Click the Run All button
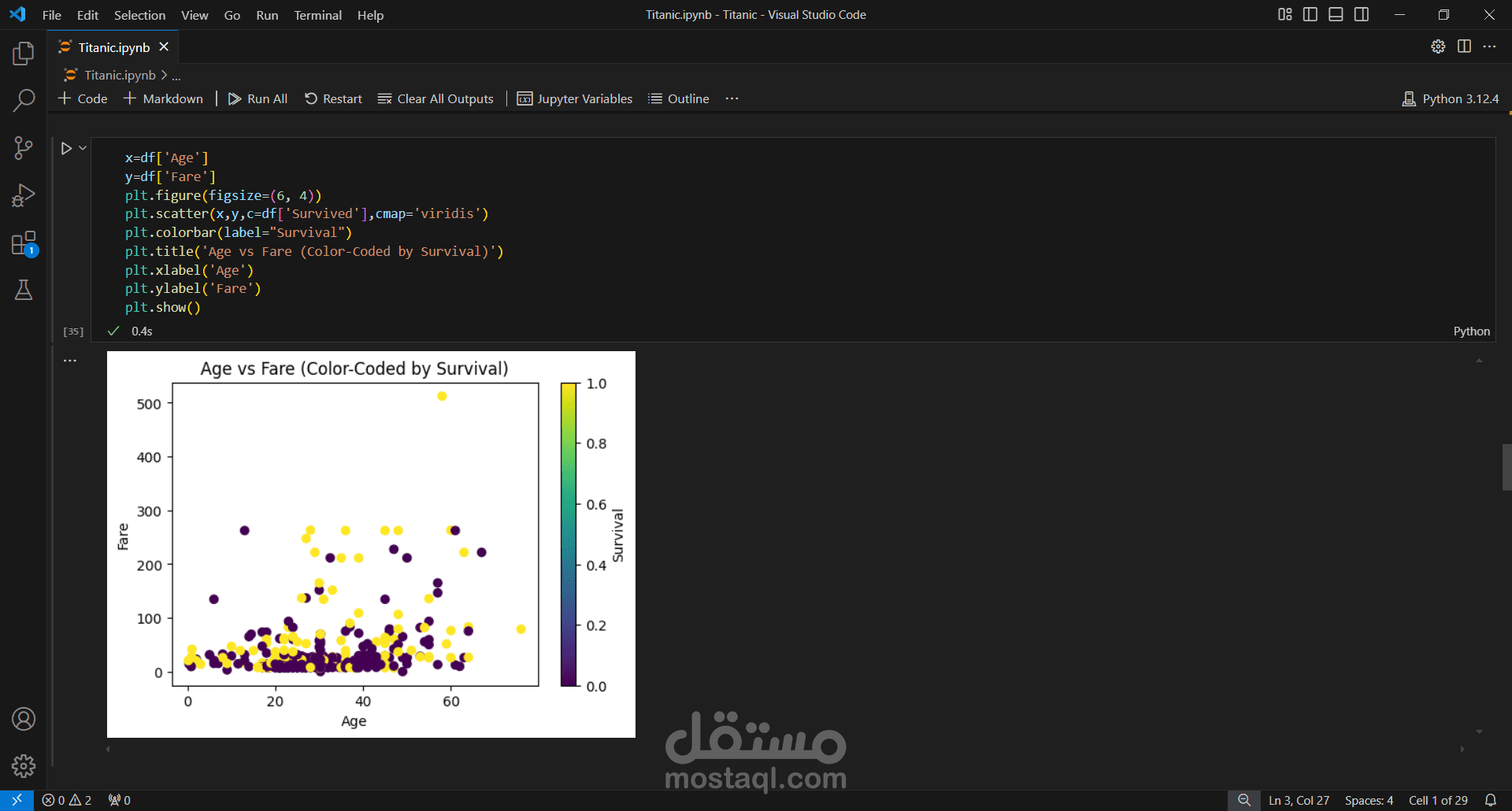This screenshot has height=811, width=1512. click(x=258, y=98)
